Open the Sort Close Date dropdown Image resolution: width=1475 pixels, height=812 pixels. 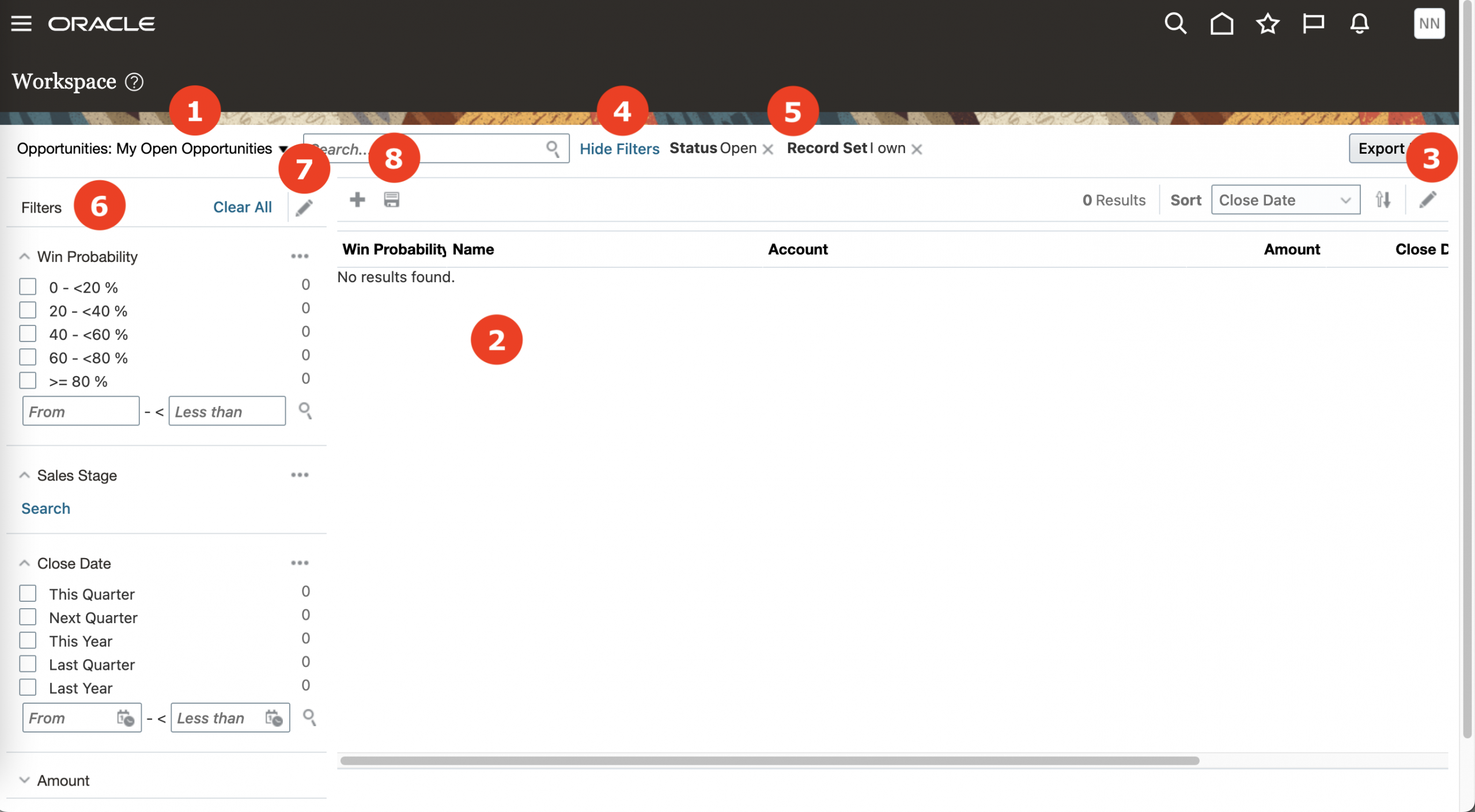point(1285,200)
